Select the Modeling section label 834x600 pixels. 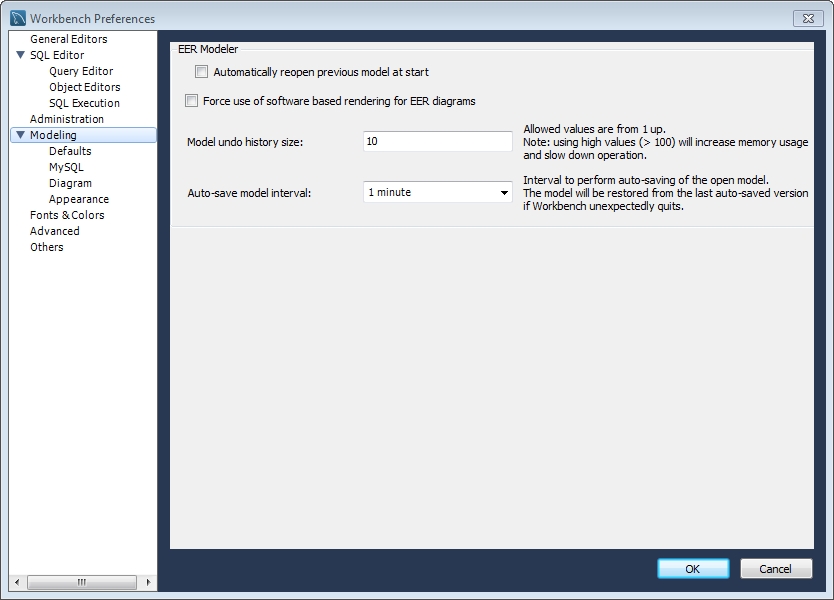(x=53, y=135)
